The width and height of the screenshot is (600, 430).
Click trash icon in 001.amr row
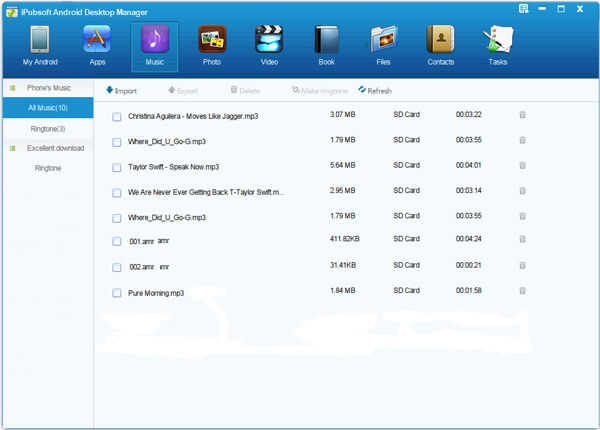click(522, 239)
